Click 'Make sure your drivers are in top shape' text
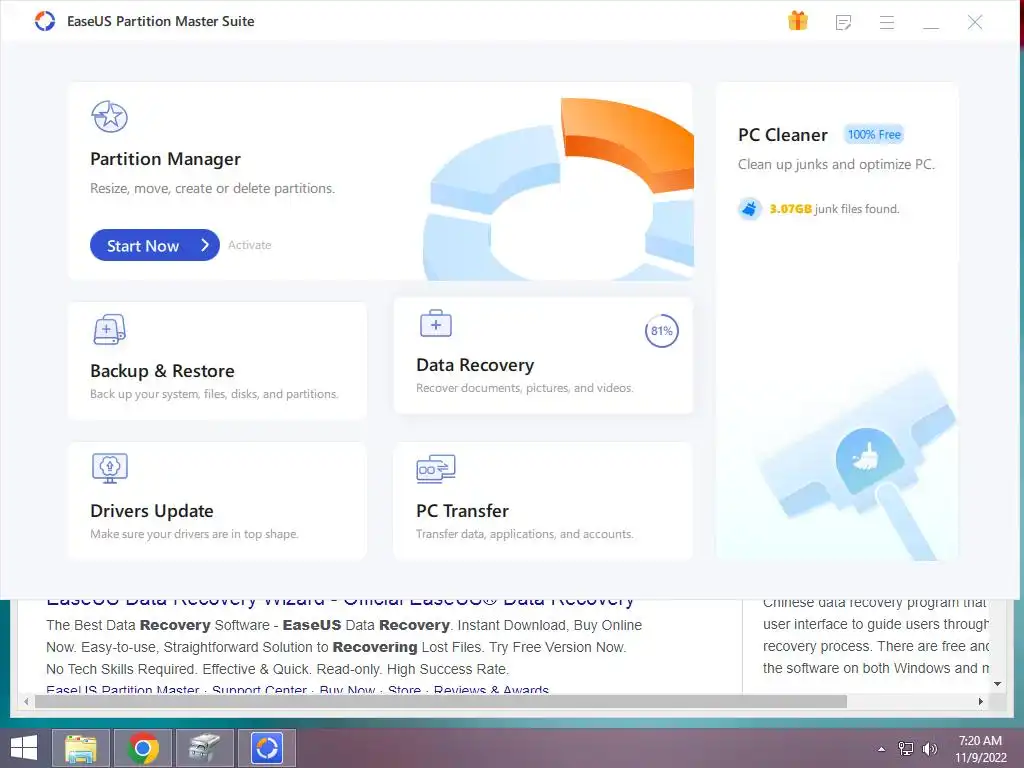 194,534
